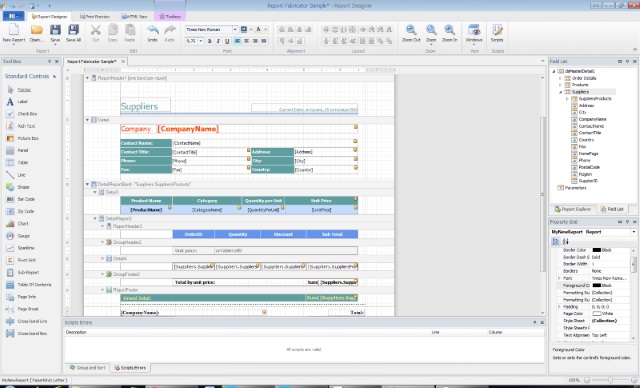Toggle Underline font formatting
Image resolution: width=640 pixels, height=388 pixels.
click(227, 41)
